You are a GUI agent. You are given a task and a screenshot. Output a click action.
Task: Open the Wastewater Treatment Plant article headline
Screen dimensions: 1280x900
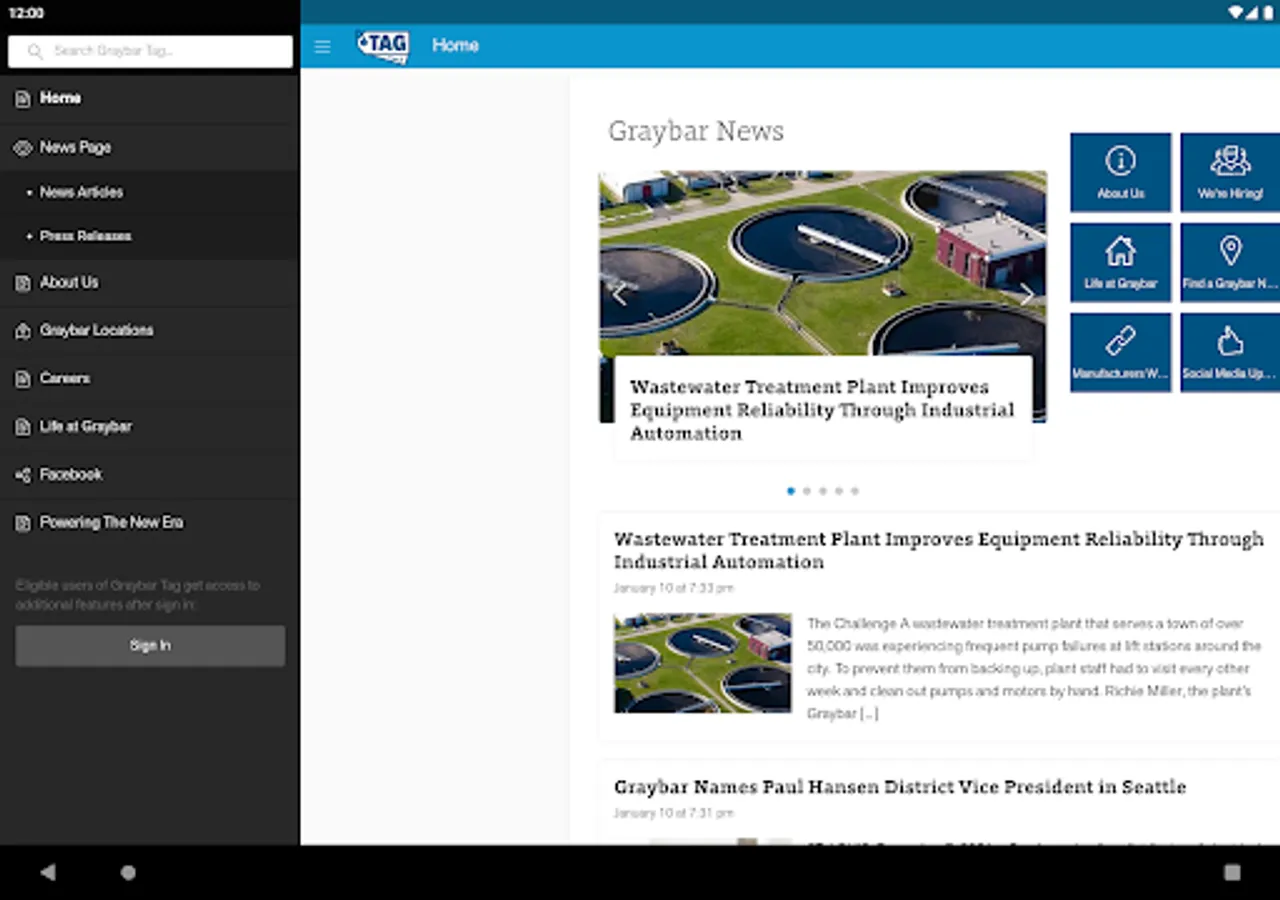pos(939,551)
